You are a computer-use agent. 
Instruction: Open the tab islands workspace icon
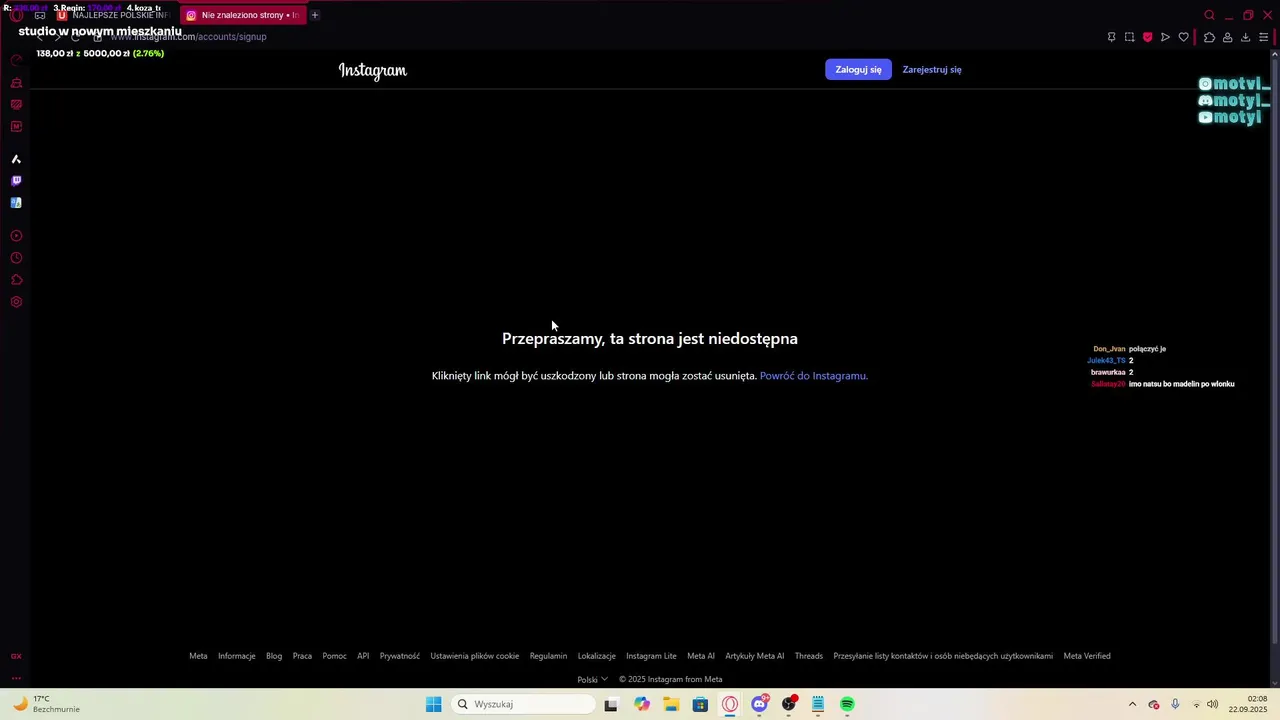click(40, 15)
